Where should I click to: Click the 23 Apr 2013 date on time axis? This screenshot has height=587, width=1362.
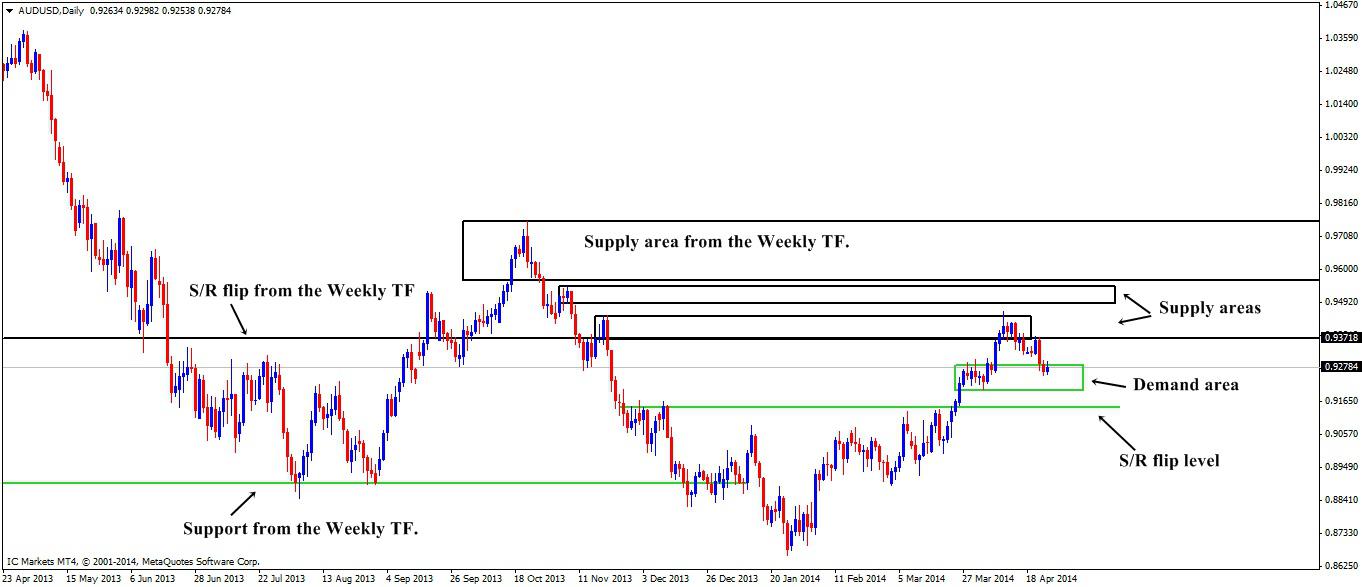click(28, 579)
